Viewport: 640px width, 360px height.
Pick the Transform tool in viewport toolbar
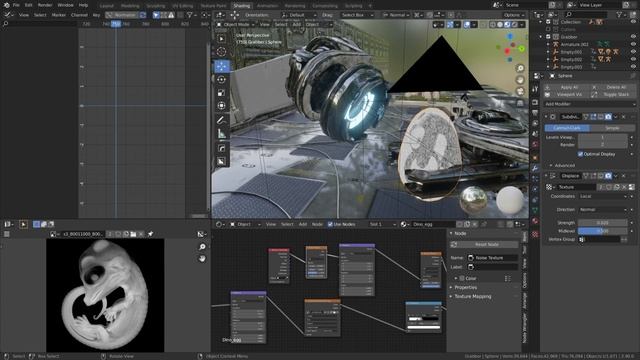(x=221, y=106)
